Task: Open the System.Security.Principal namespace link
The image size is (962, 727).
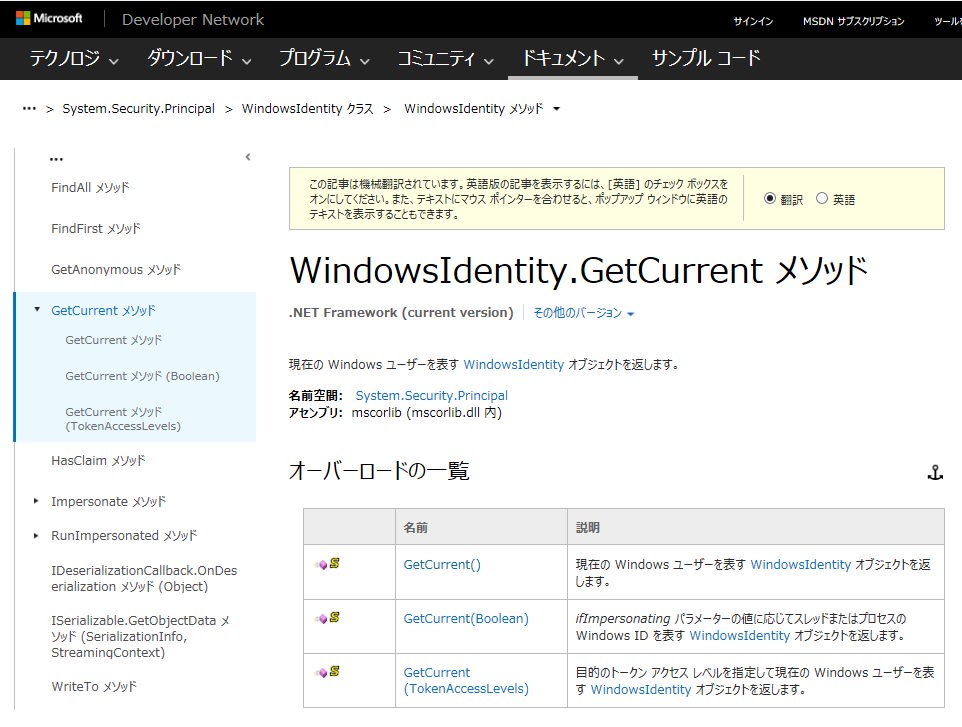Action: click(x=431, y=396)
